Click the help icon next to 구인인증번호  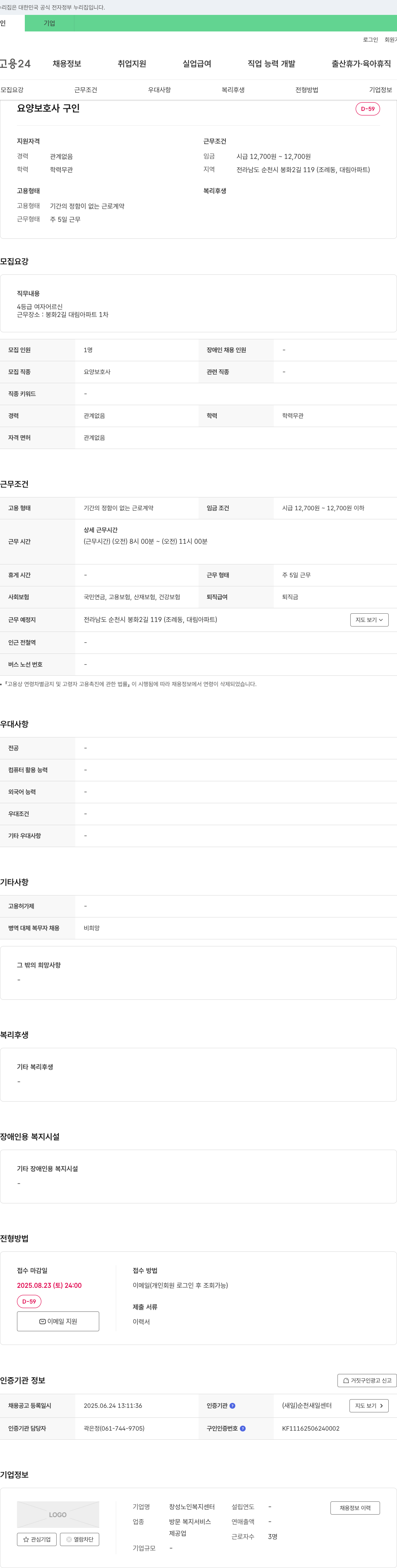click(x=243, y=1428)
